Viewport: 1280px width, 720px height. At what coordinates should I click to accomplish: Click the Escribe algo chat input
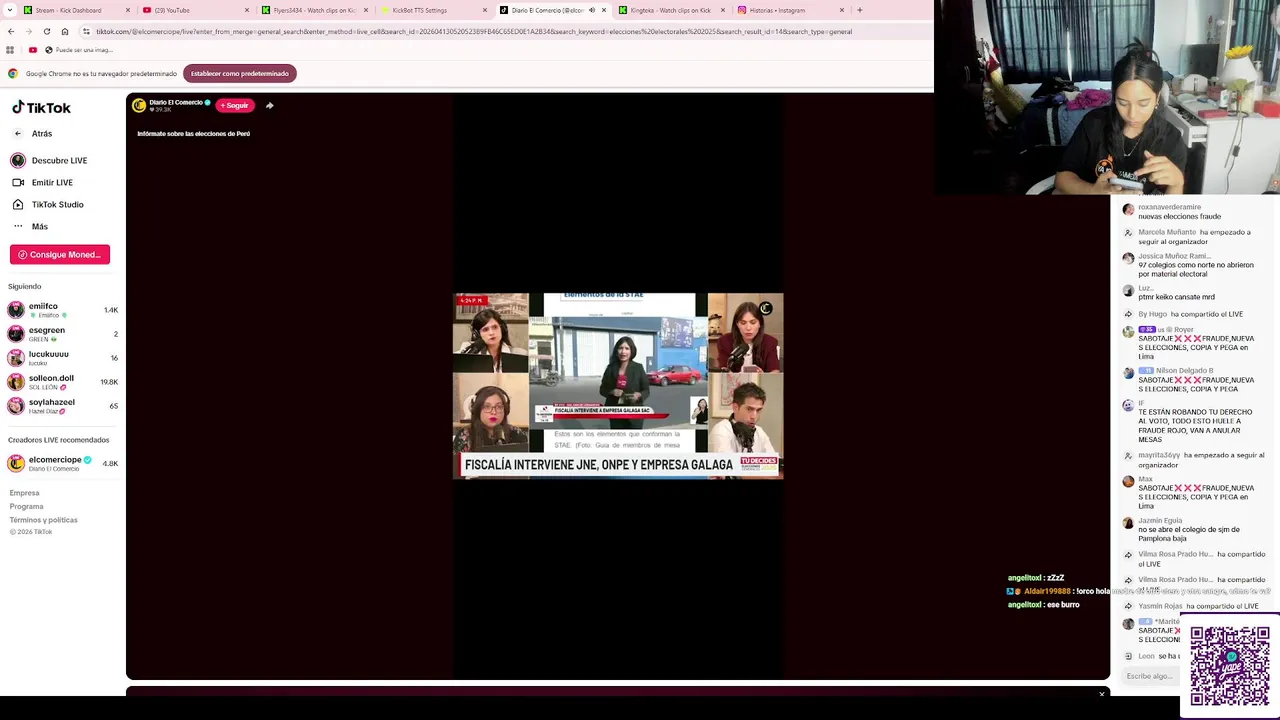tap(1150, 676)
